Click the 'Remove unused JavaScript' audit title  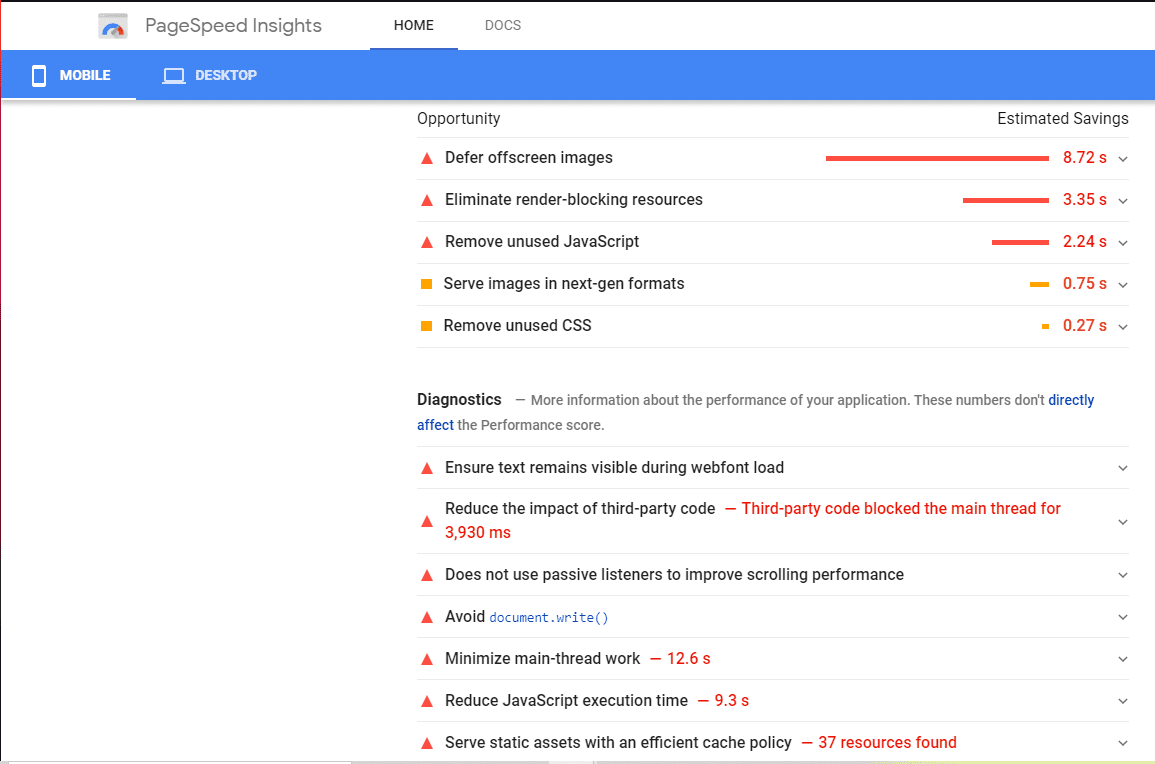(x=542, y=242)
